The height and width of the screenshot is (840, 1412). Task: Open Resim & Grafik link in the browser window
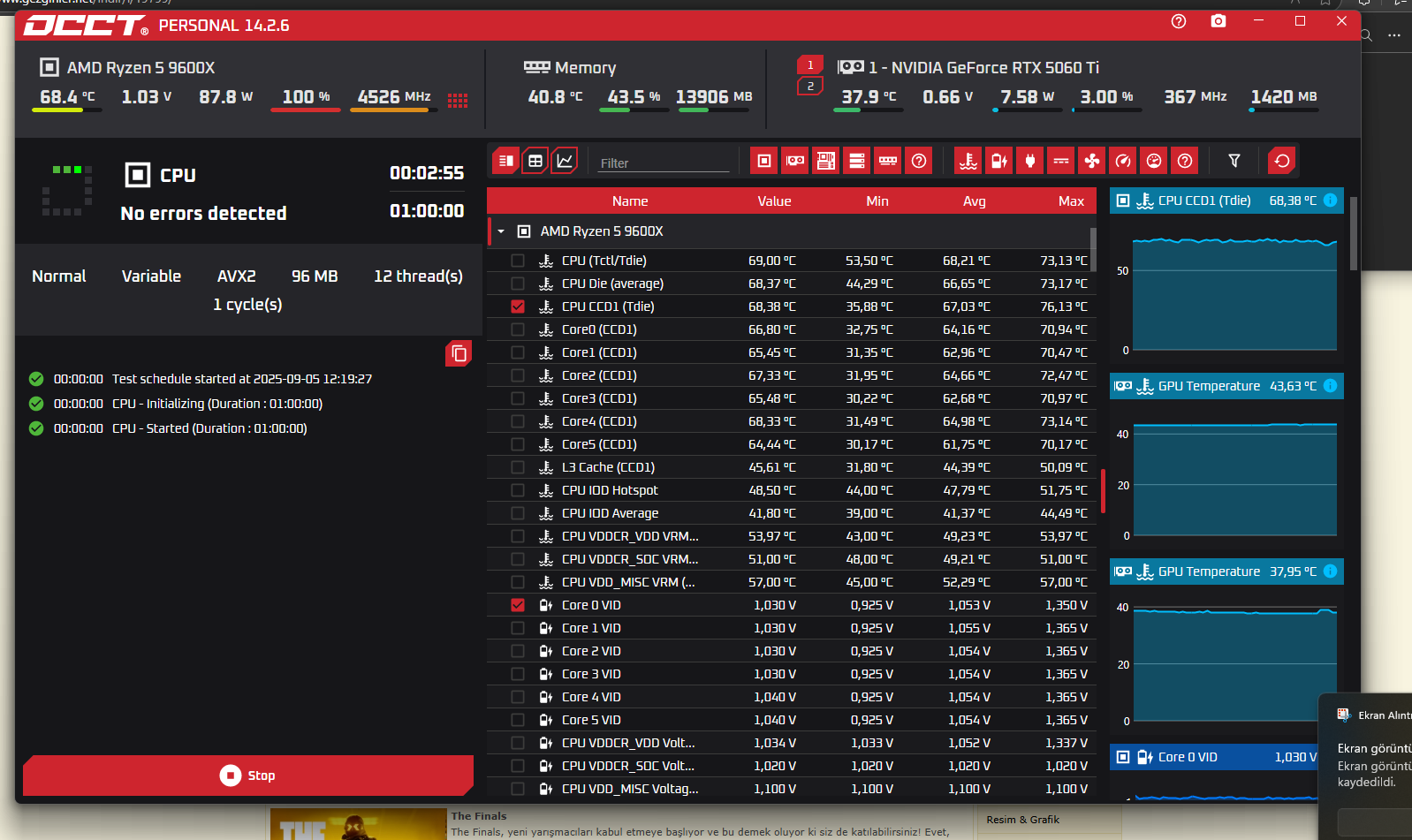[1022, 820]
